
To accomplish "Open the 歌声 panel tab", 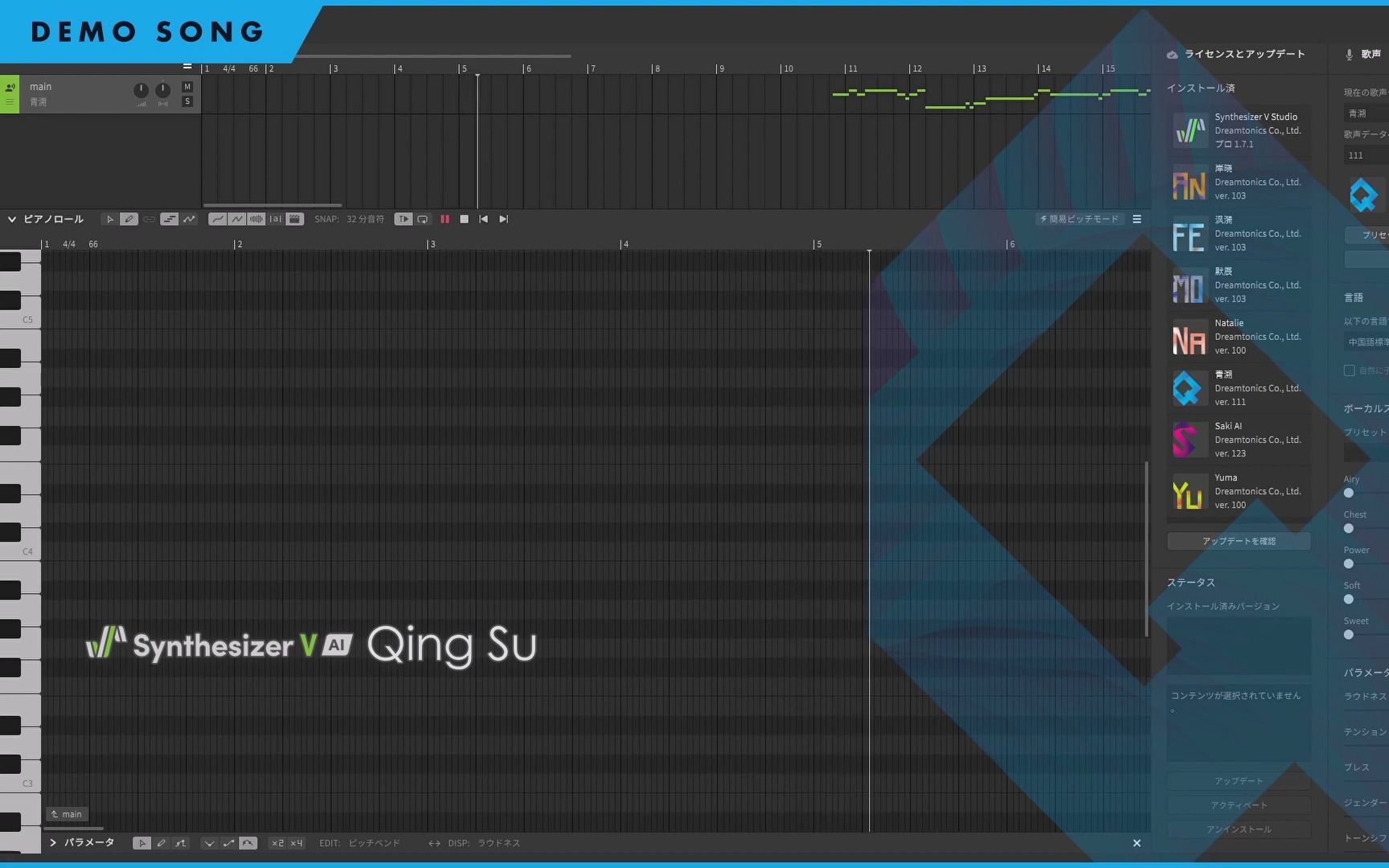I will 1363,54.
